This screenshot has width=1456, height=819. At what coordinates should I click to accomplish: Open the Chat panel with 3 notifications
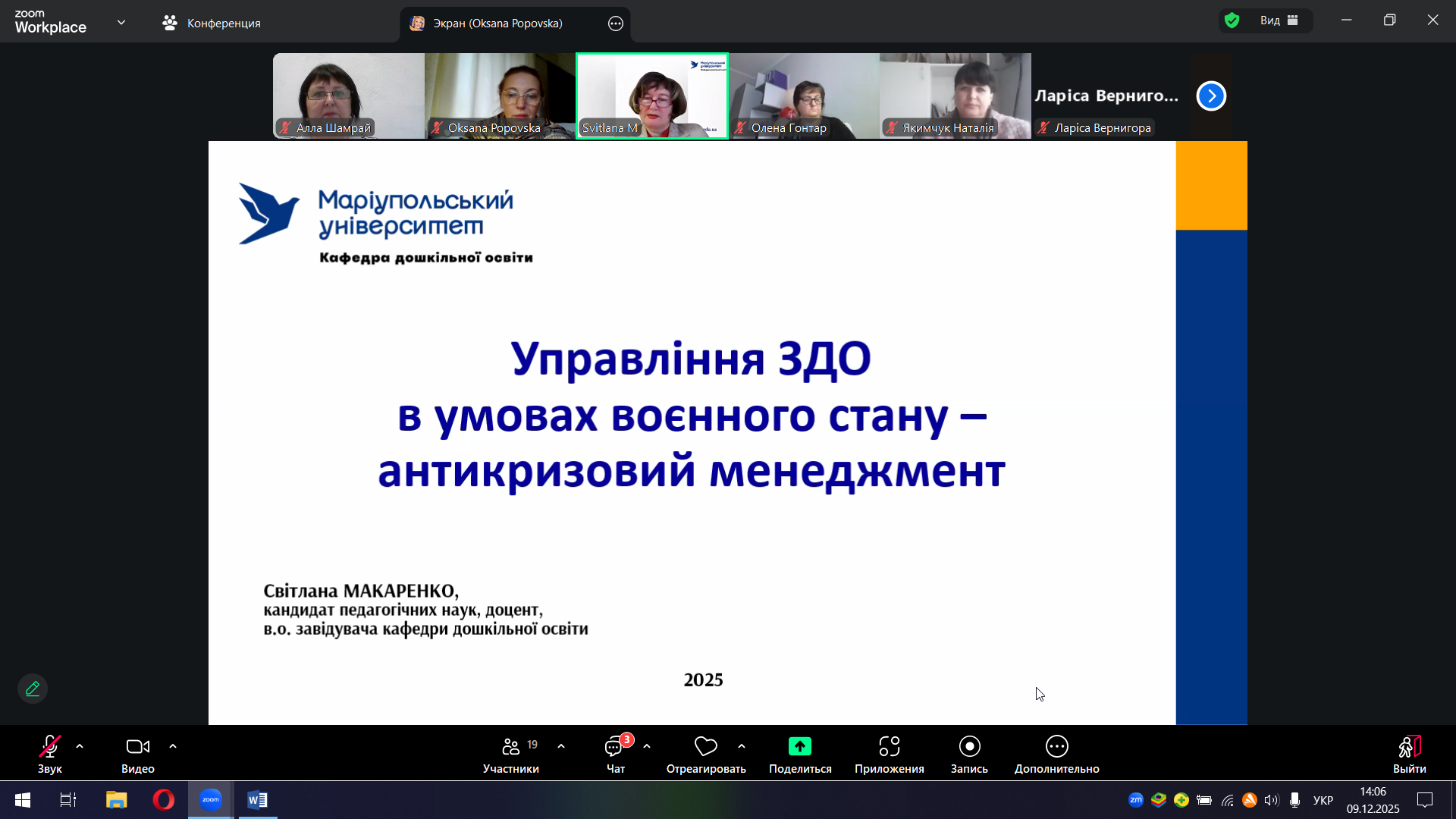tap(614, 748)
